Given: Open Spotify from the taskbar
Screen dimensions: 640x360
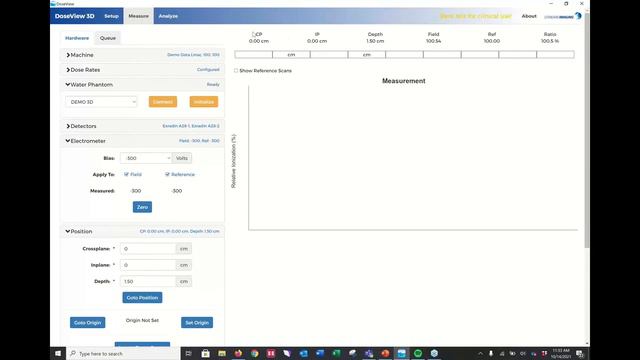Looking at the screenshot, I should (418, 353).
